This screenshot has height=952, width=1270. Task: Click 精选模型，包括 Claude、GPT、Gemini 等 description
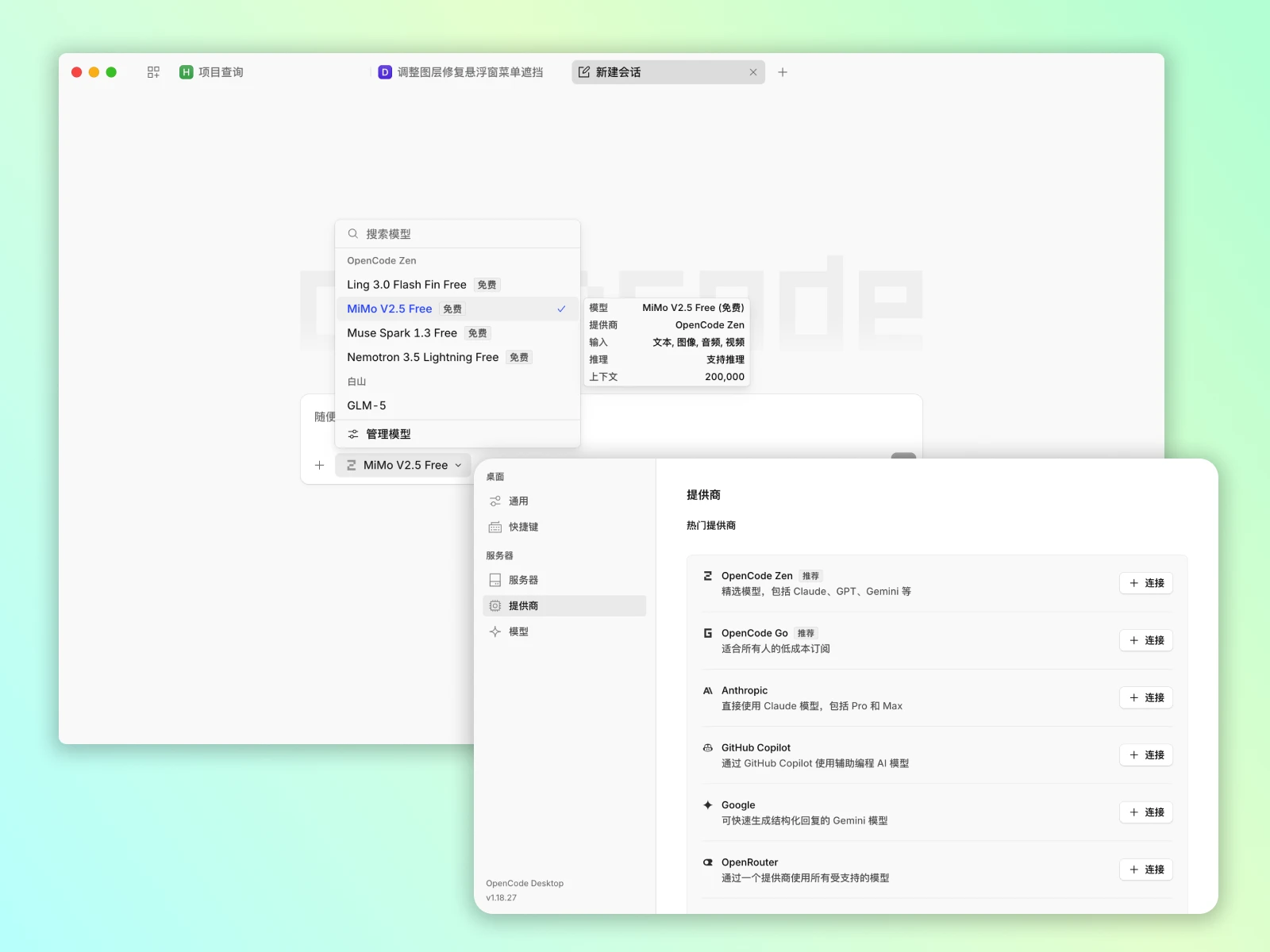point(816,592)
